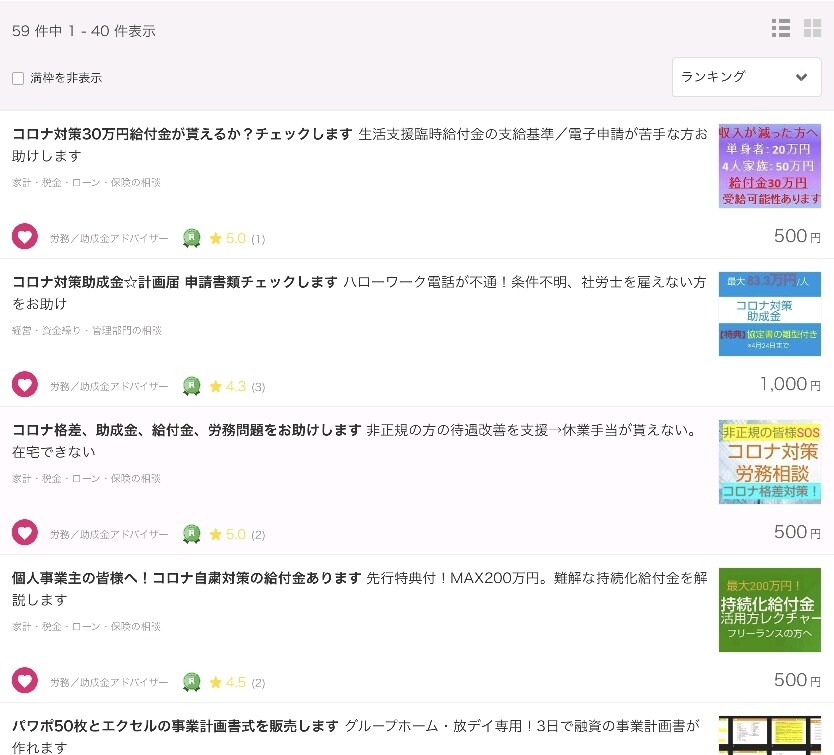Image resolution: width=834 pixels, height=755 pixels.
Task: Open コロナ対策助成金 blue thumbnail image
Action: tap(770, 314)
